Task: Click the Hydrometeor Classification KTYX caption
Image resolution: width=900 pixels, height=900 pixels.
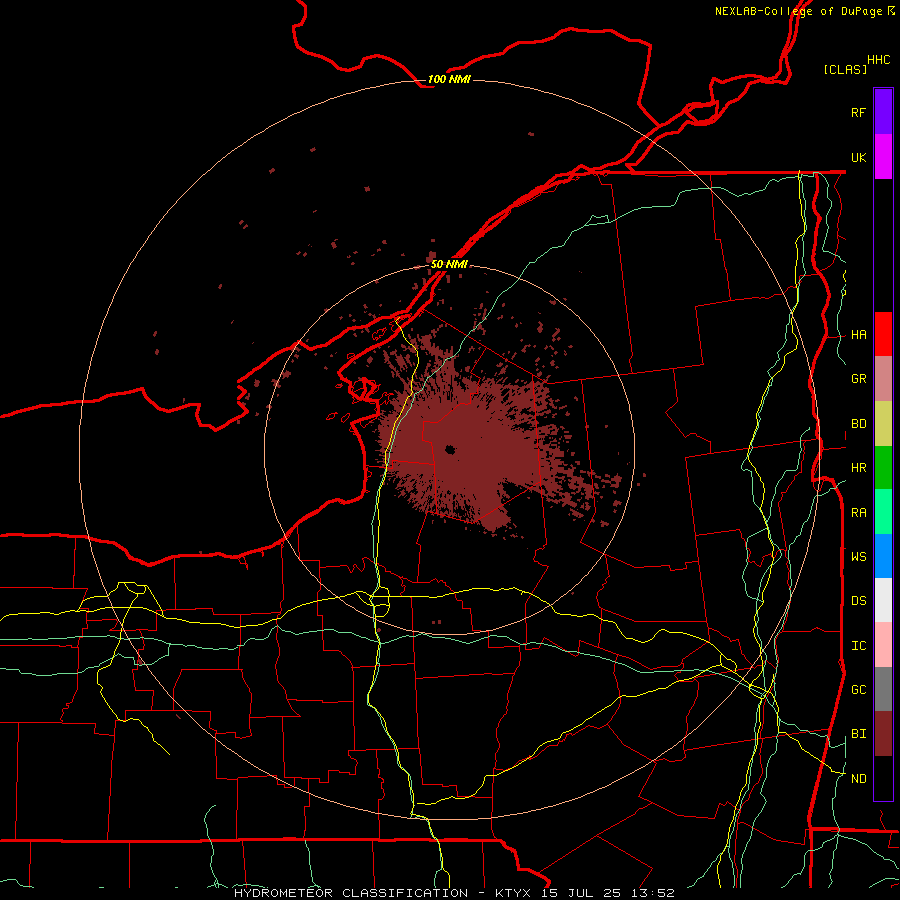Action: 454,893
